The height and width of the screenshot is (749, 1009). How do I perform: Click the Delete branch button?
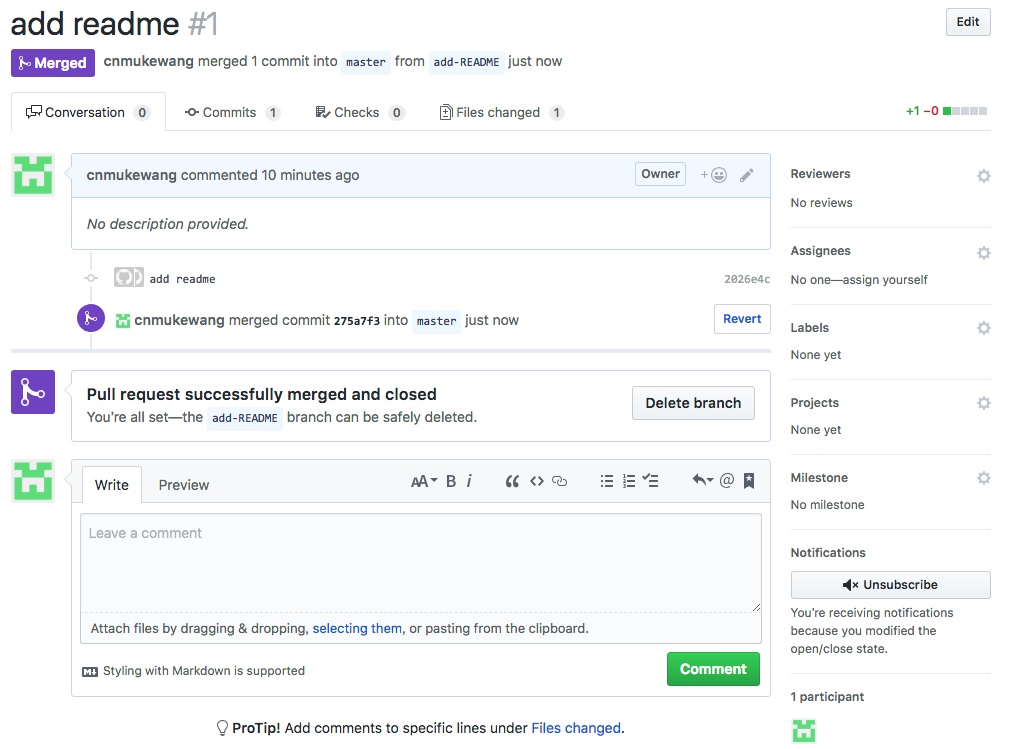(693, 403)
